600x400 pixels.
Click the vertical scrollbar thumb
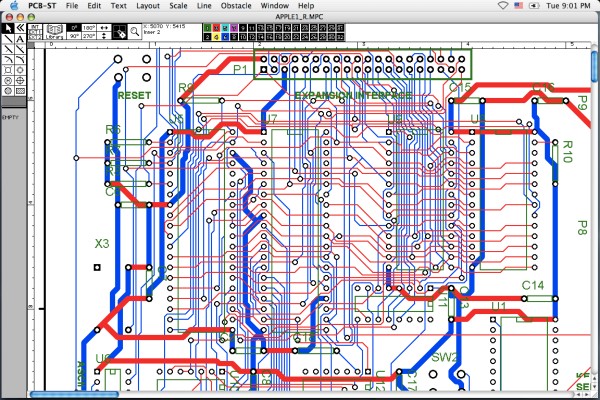click(x=595, y=66)
